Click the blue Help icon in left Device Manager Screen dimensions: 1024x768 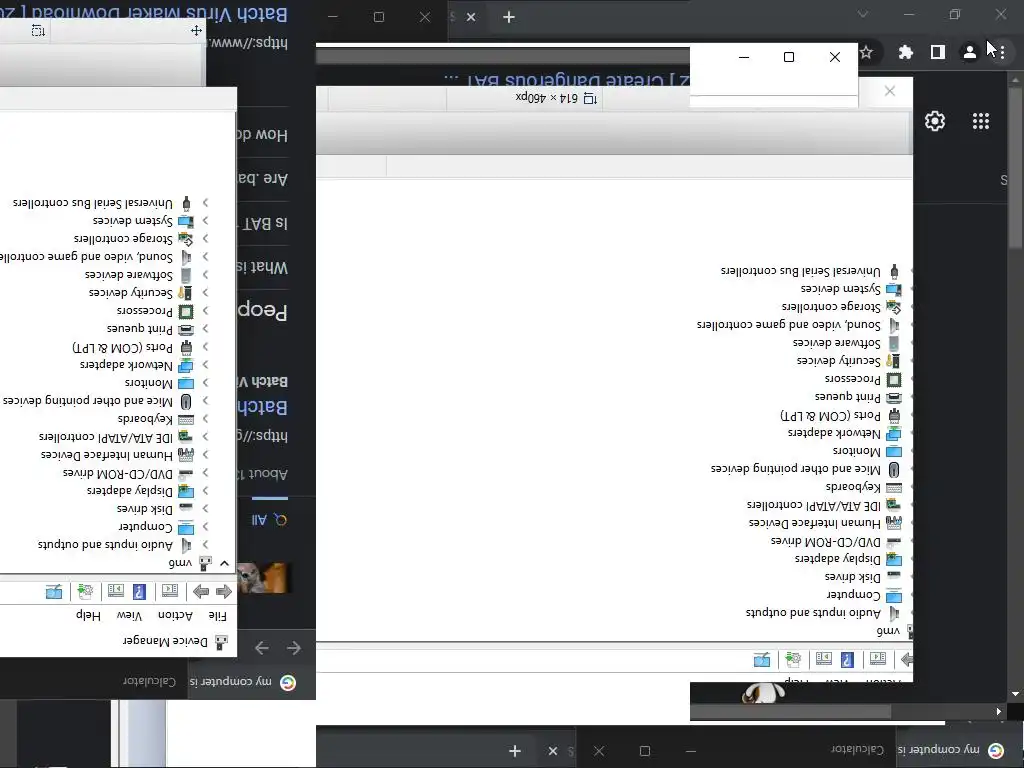139,592
